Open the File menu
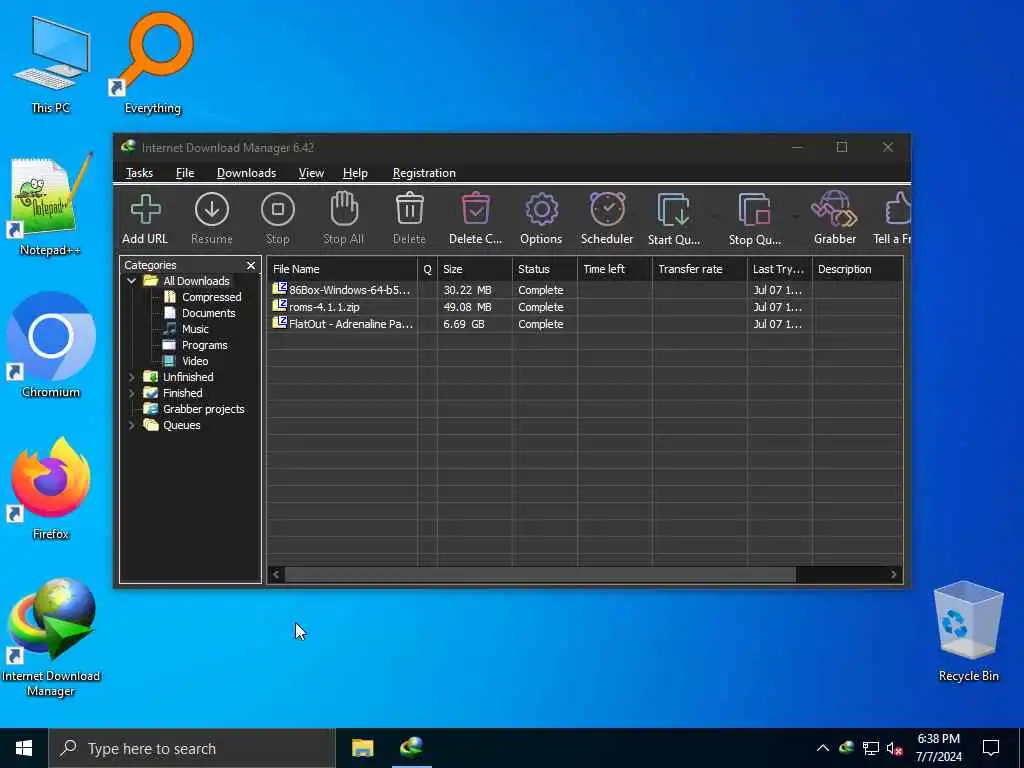The image size is (1024, 768). click(185, 173)
